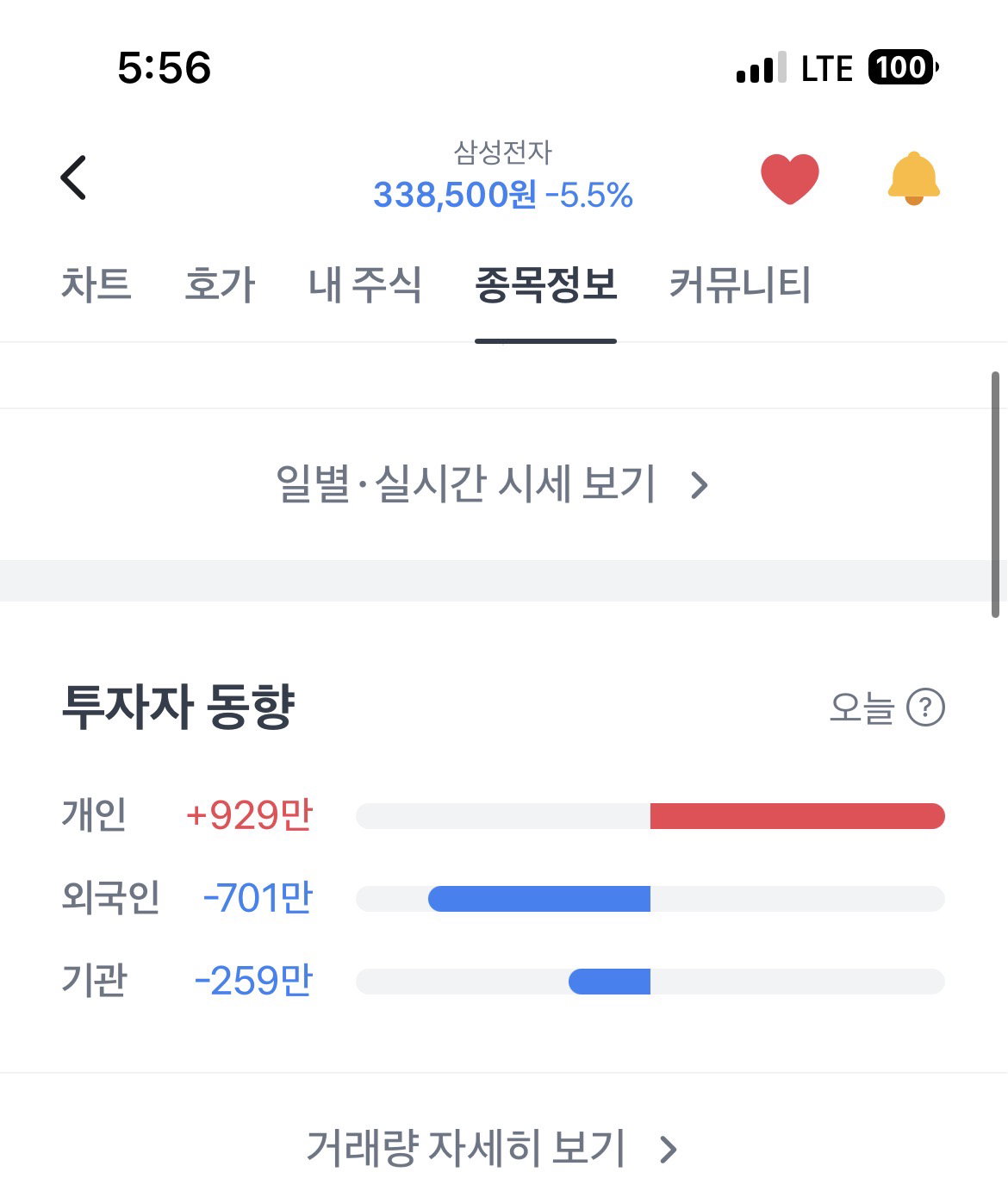Open the question mark help icon
This screenshot has width=1008, height=1191.
(926, 708)
